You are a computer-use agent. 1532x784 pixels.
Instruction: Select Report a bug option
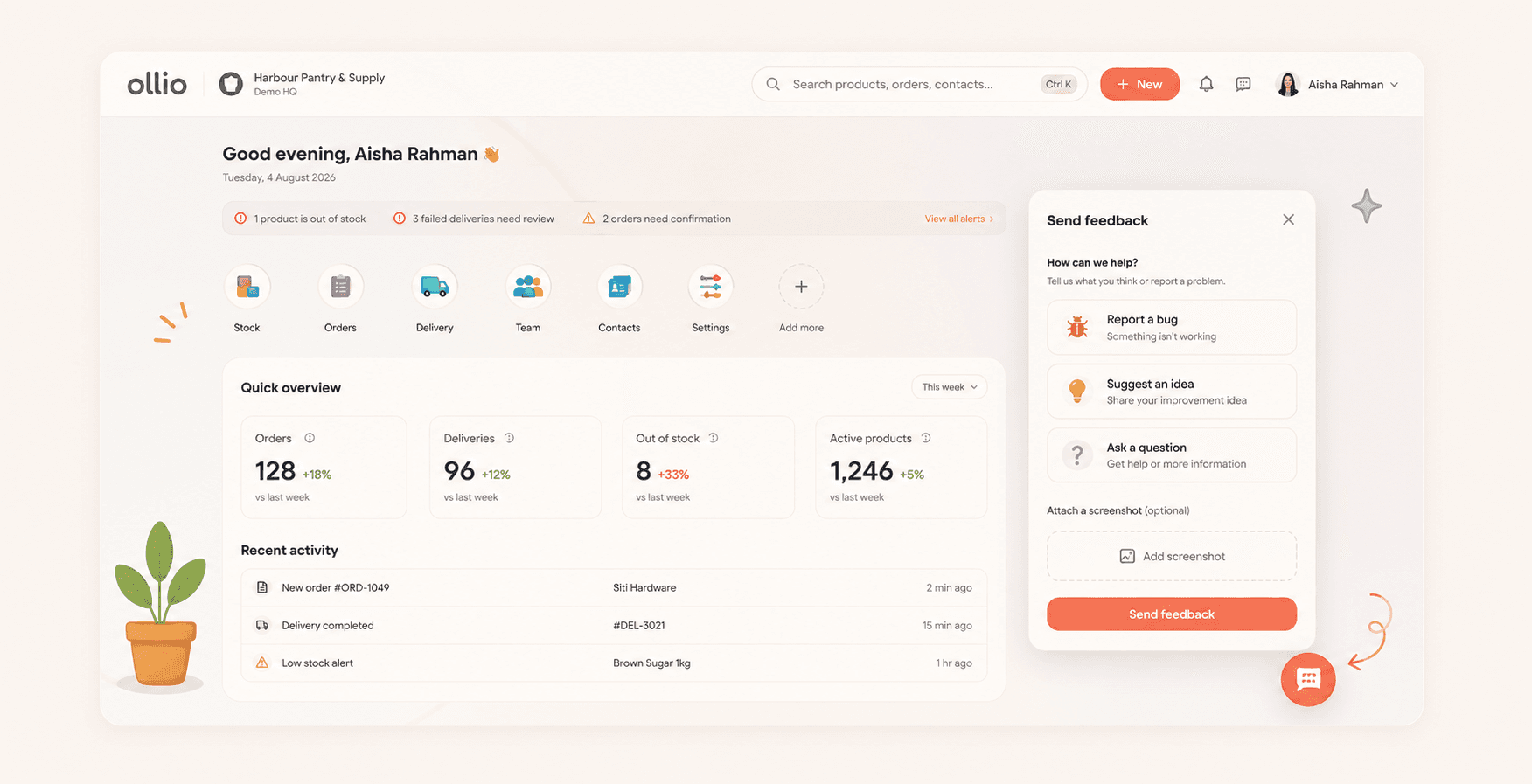[x=1172, y=327]
